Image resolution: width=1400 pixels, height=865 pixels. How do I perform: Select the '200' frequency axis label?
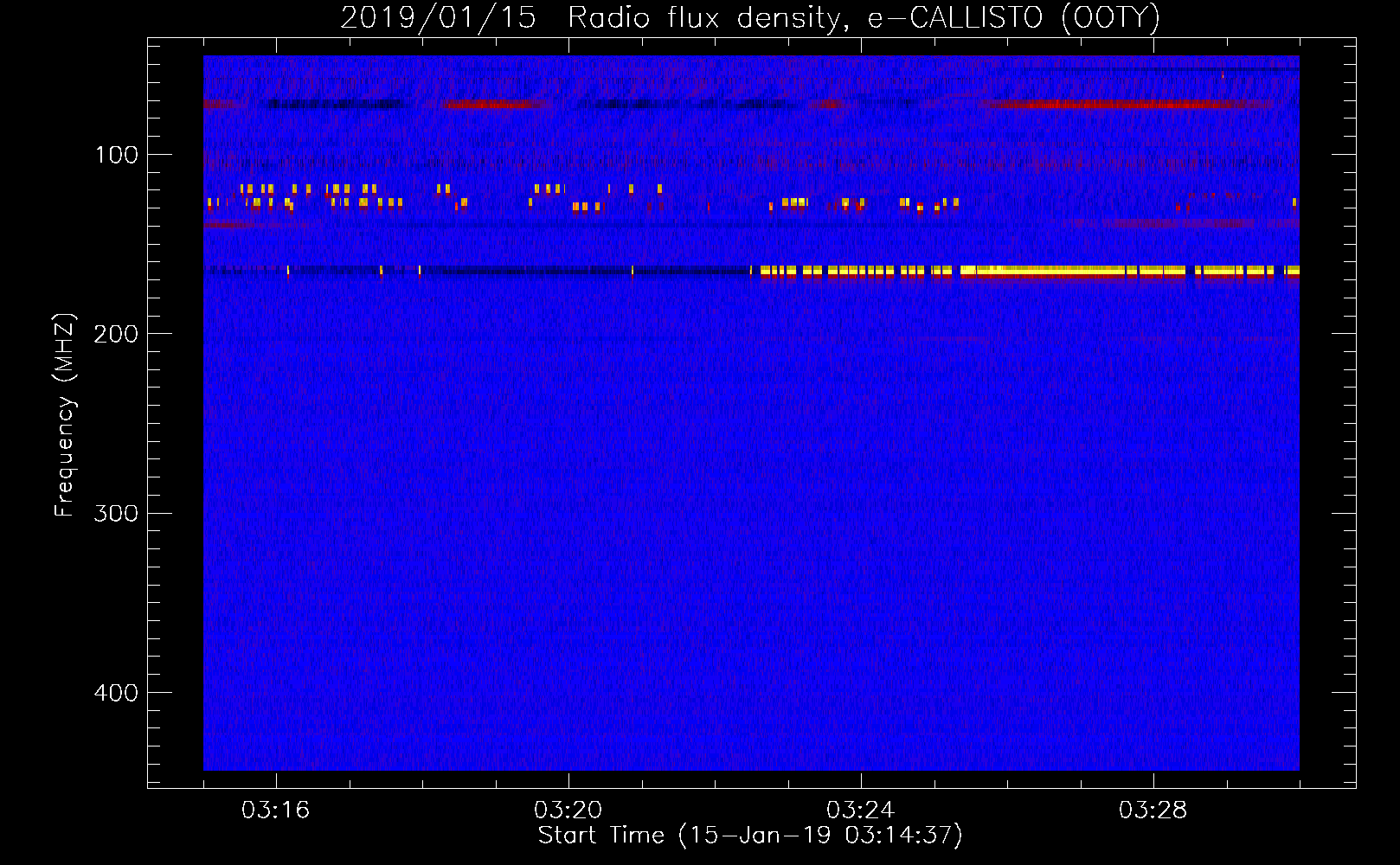[x=116, y=334]
